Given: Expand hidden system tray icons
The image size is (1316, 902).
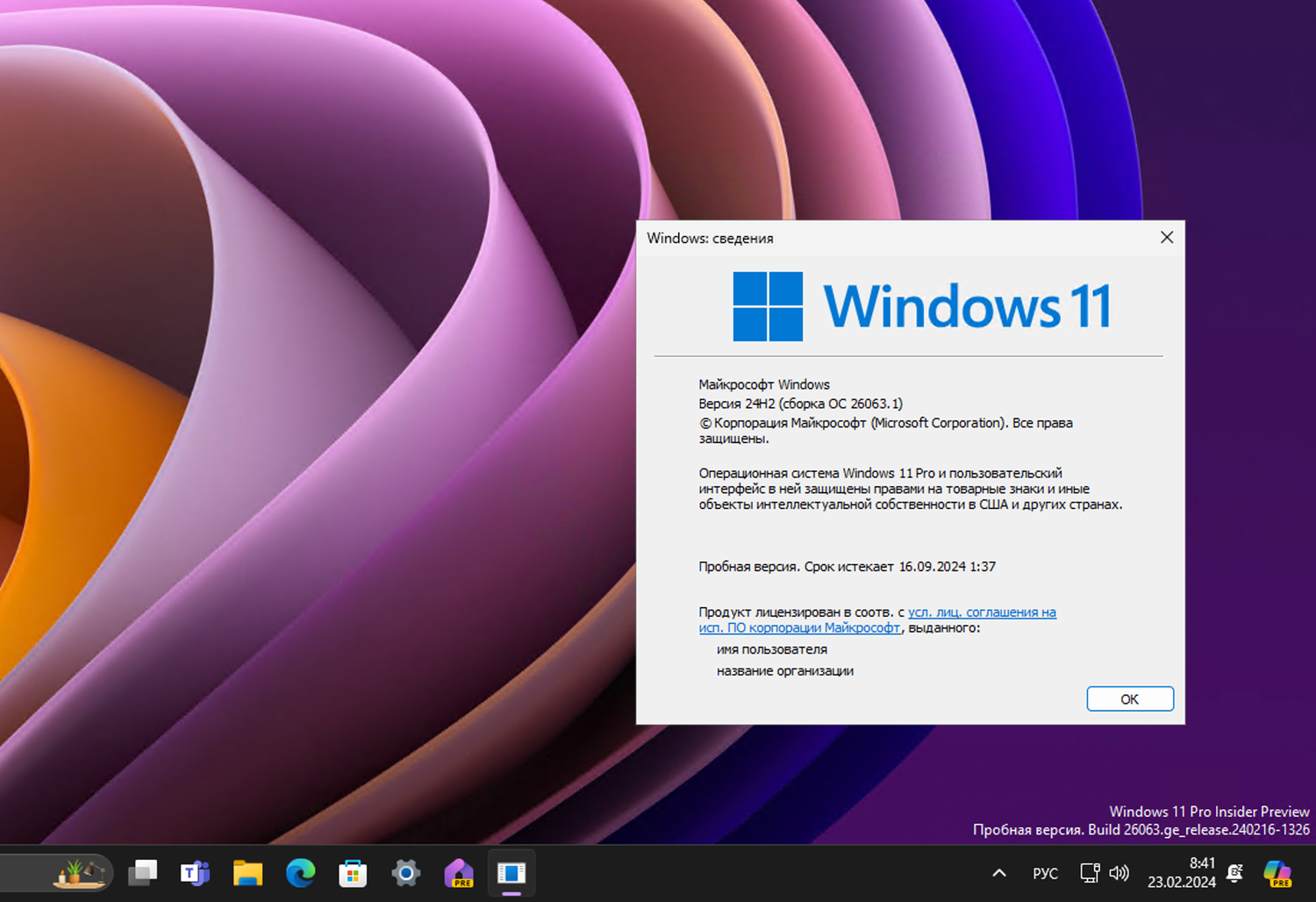Looking at the screenshot, I should (998, 873).
